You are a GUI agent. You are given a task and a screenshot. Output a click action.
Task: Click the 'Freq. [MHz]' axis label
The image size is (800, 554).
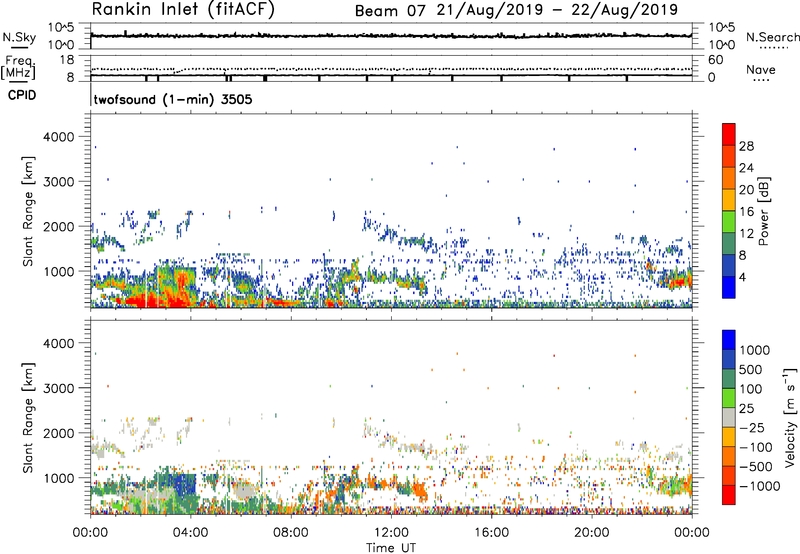(x=18, y=67)
